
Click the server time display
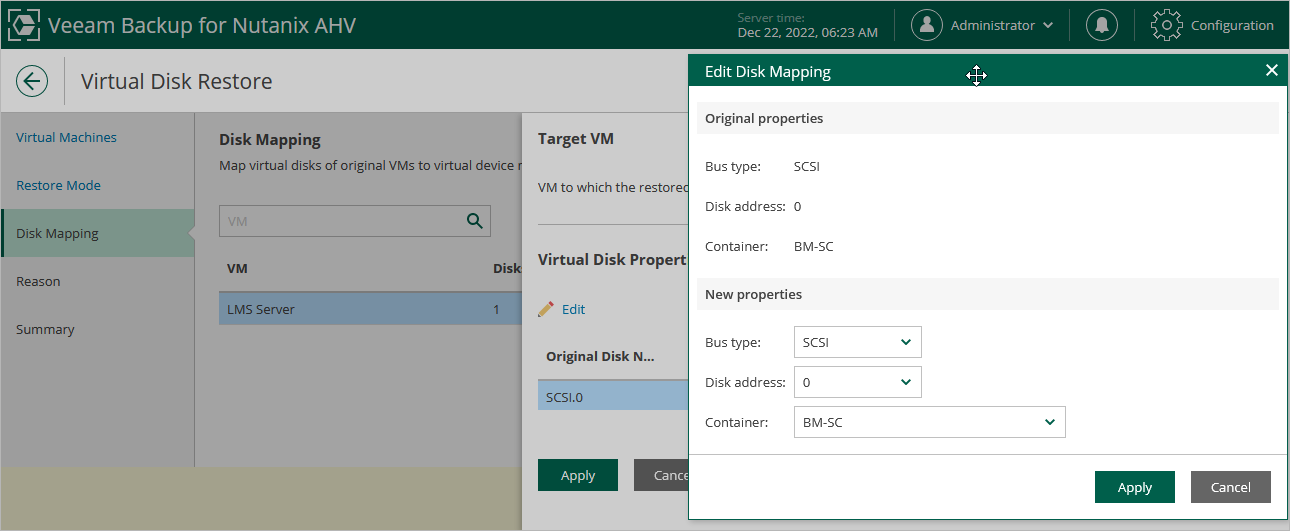click(x=807, y=25)
